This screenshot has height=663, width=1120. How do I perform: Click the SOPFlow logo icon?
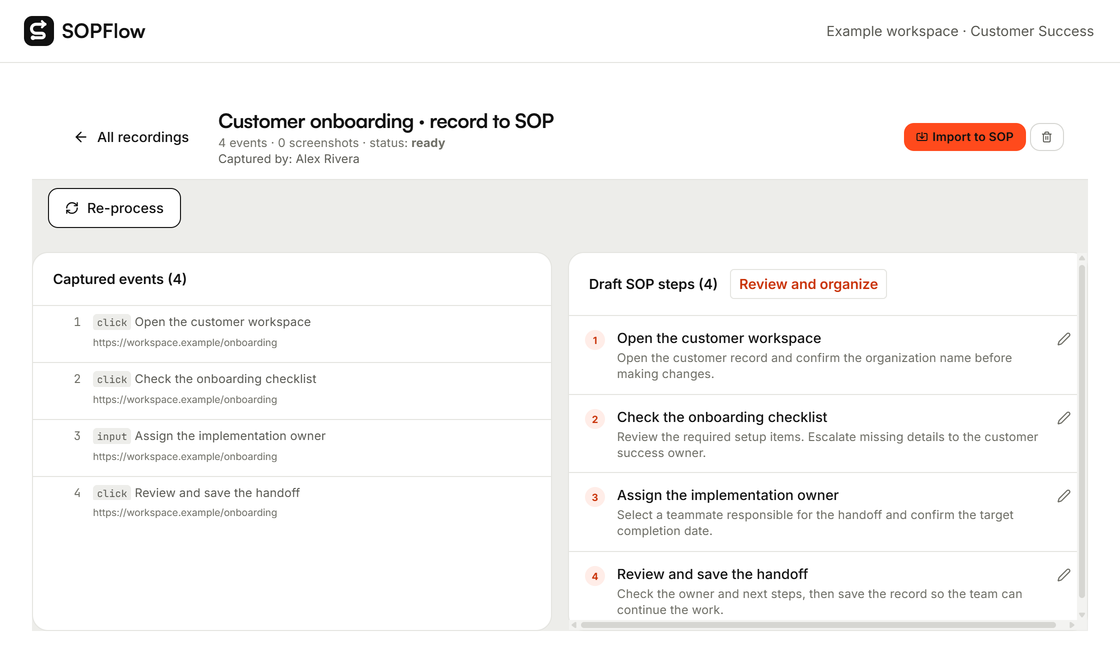(x=39, y=31)
